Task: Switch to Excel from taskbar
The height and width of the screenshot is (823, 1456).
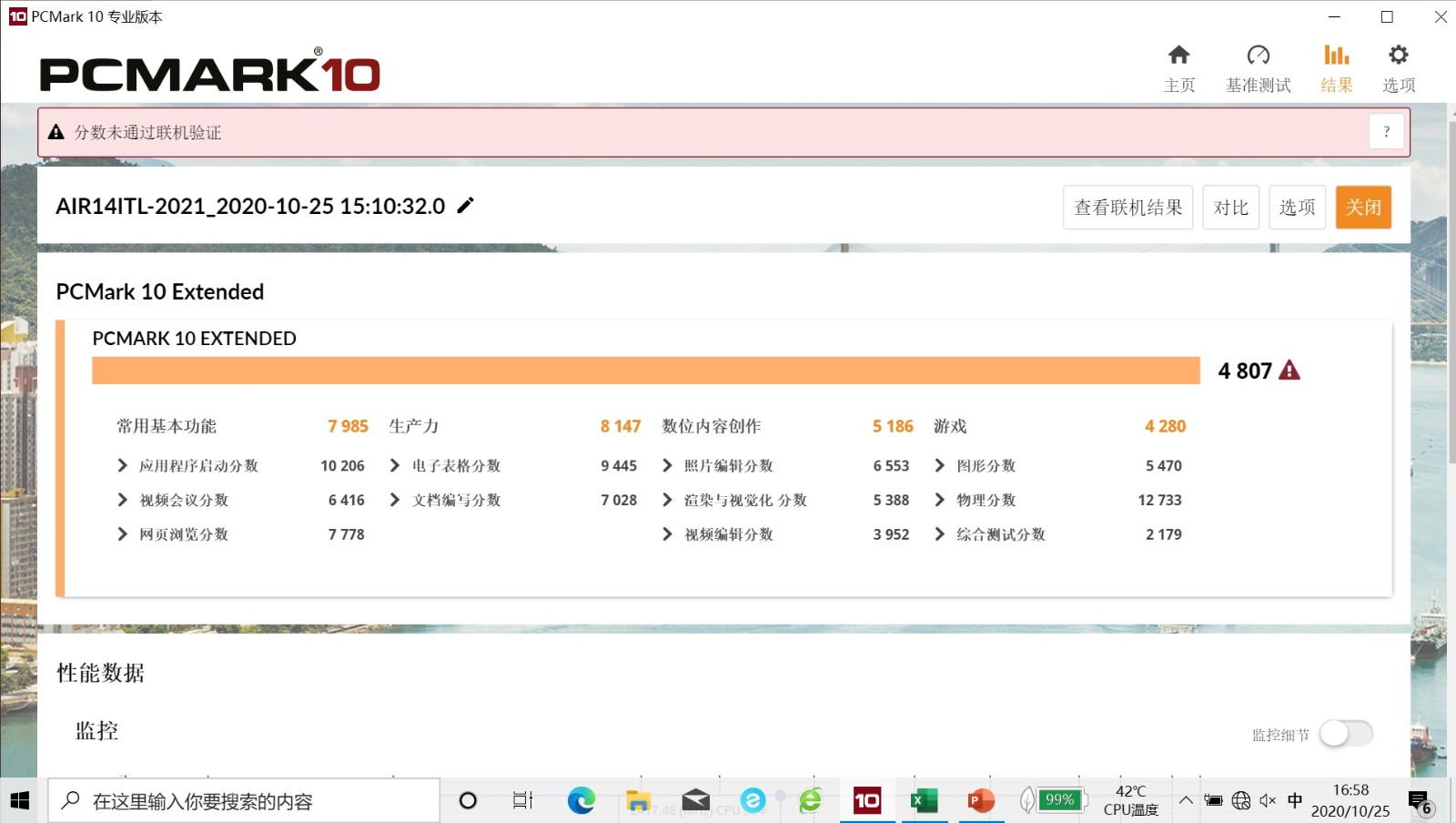Action: 925,801
